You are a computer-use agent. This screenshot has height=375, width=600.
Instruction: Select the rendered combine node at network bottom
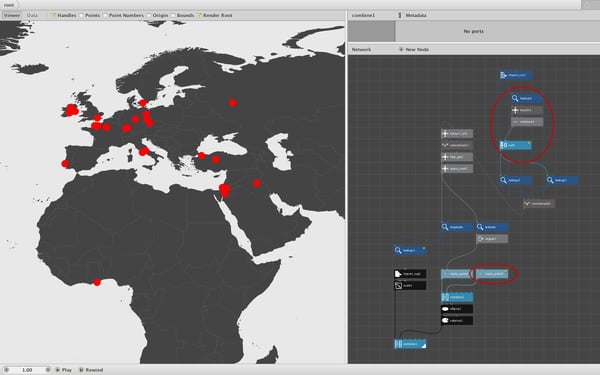click(x=410, y=344)
